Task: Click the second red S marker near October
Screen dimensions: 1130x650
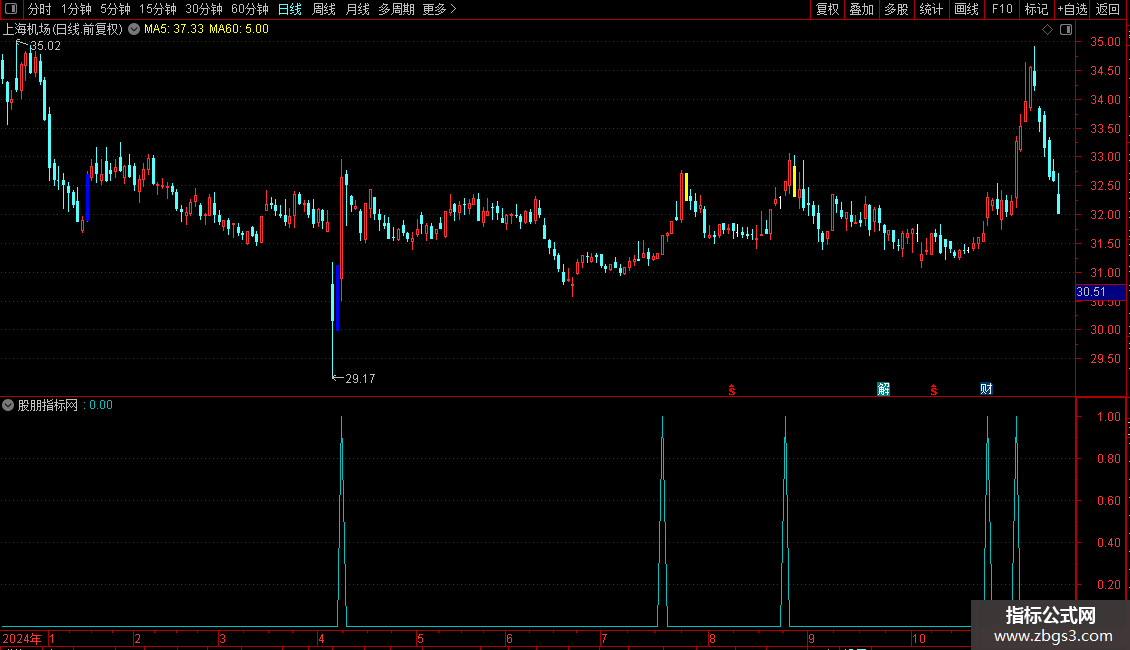Action: click(x=933, y=390)
